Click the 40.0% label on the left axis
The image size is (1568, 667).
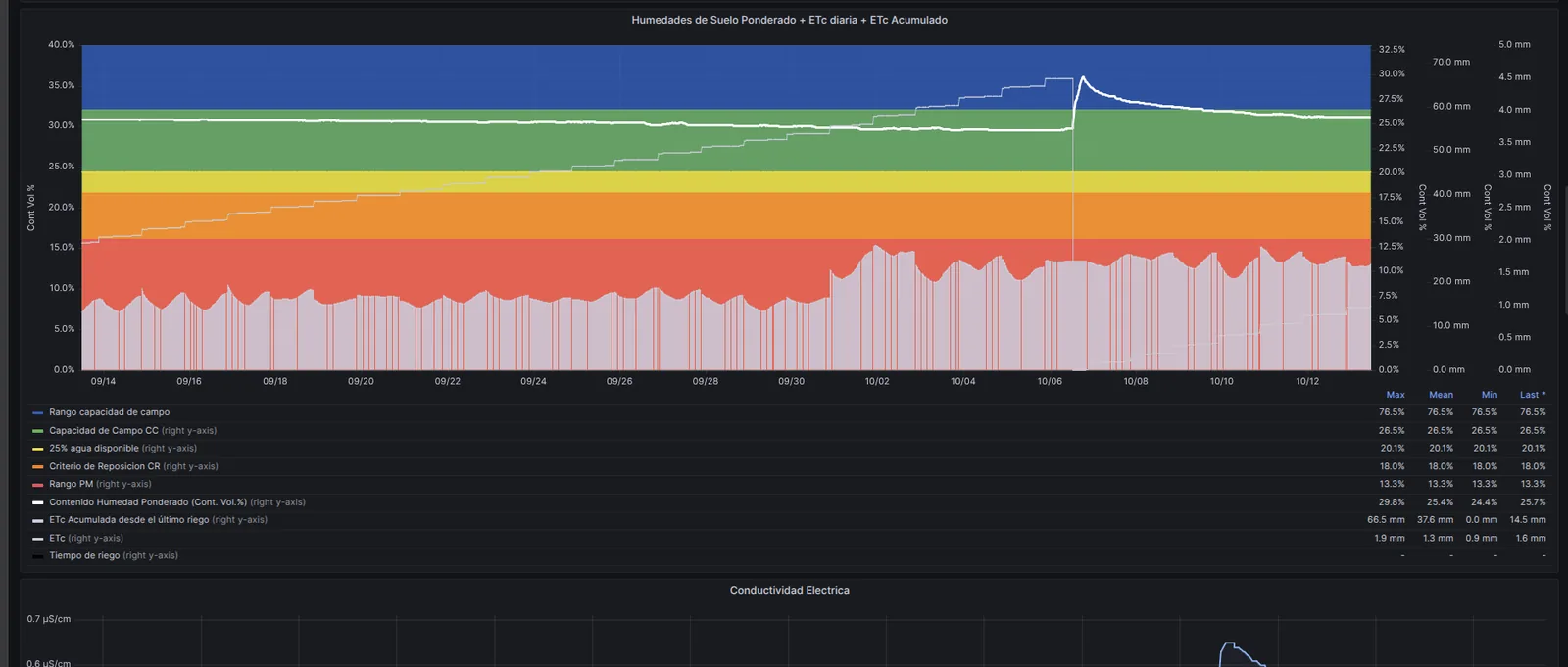[x=62, y=45]
